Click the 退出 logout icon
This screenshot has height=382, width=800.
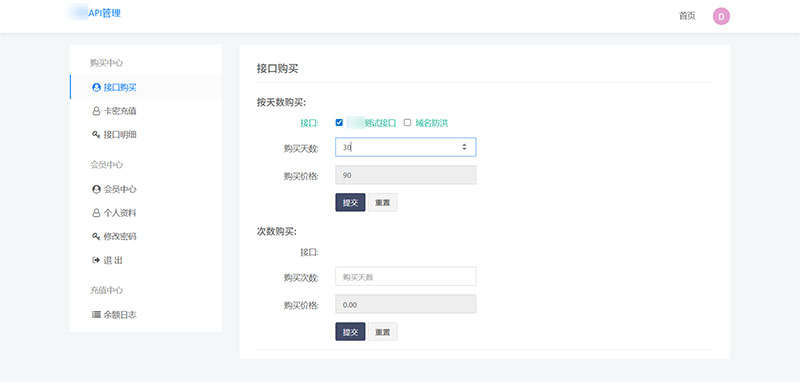(96, 261)
